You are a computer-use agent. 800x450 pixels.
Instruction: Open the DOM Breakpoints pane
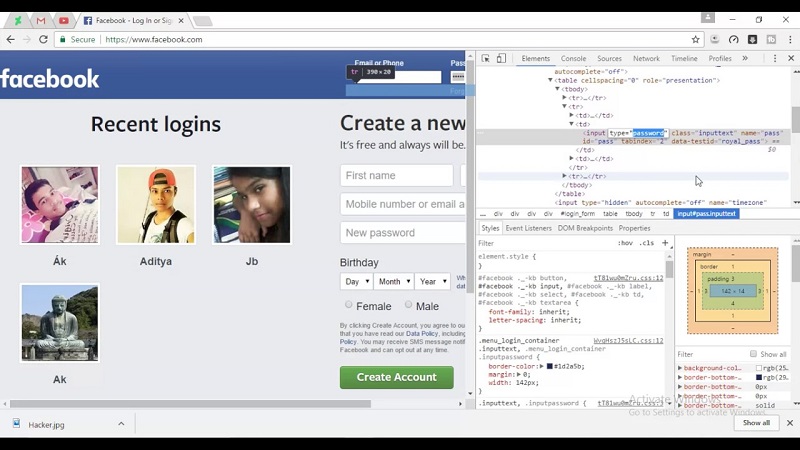585,228
